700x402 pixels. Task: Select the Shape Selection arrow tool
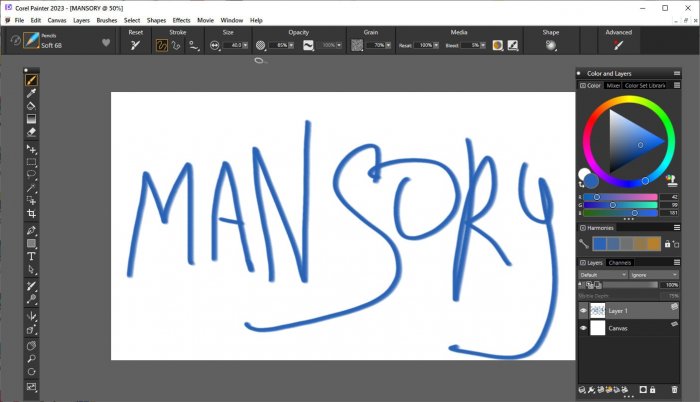(31, 269)
